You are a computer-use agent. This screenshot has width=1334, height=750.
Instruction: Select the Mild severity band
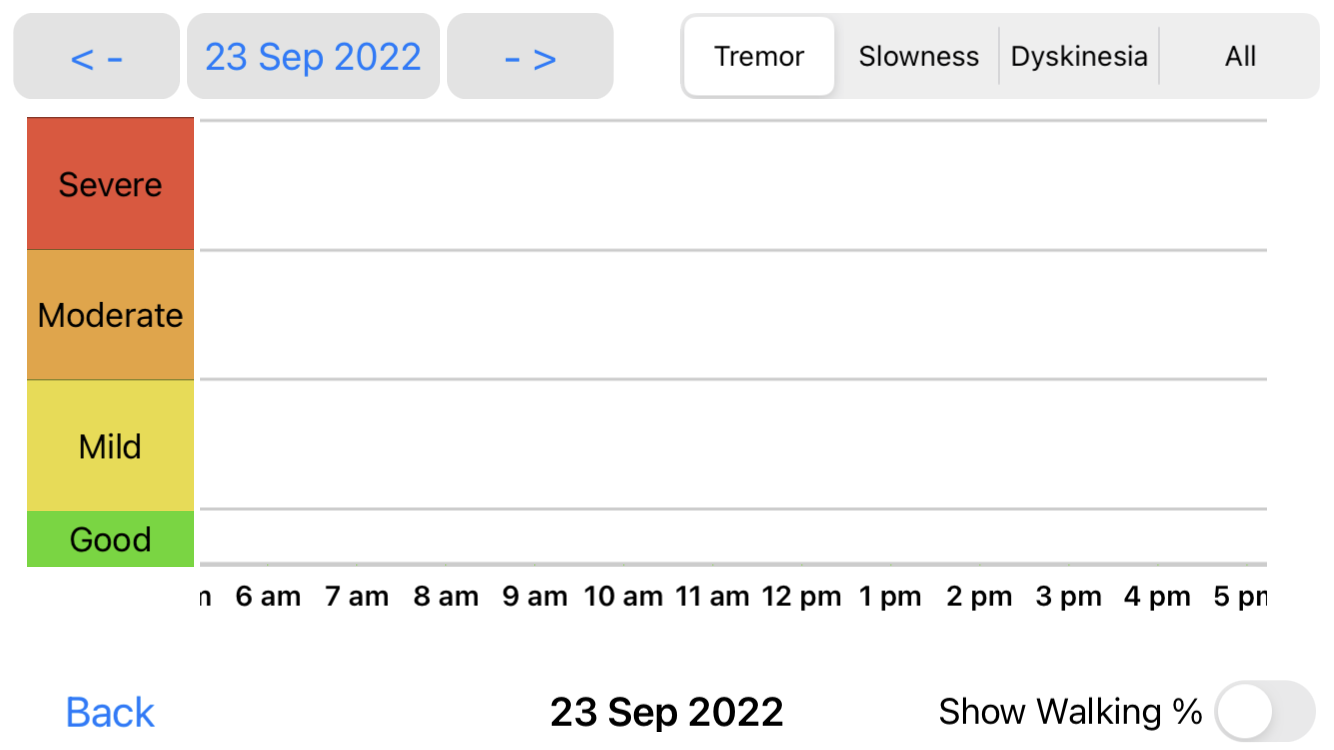coord(110,446)
